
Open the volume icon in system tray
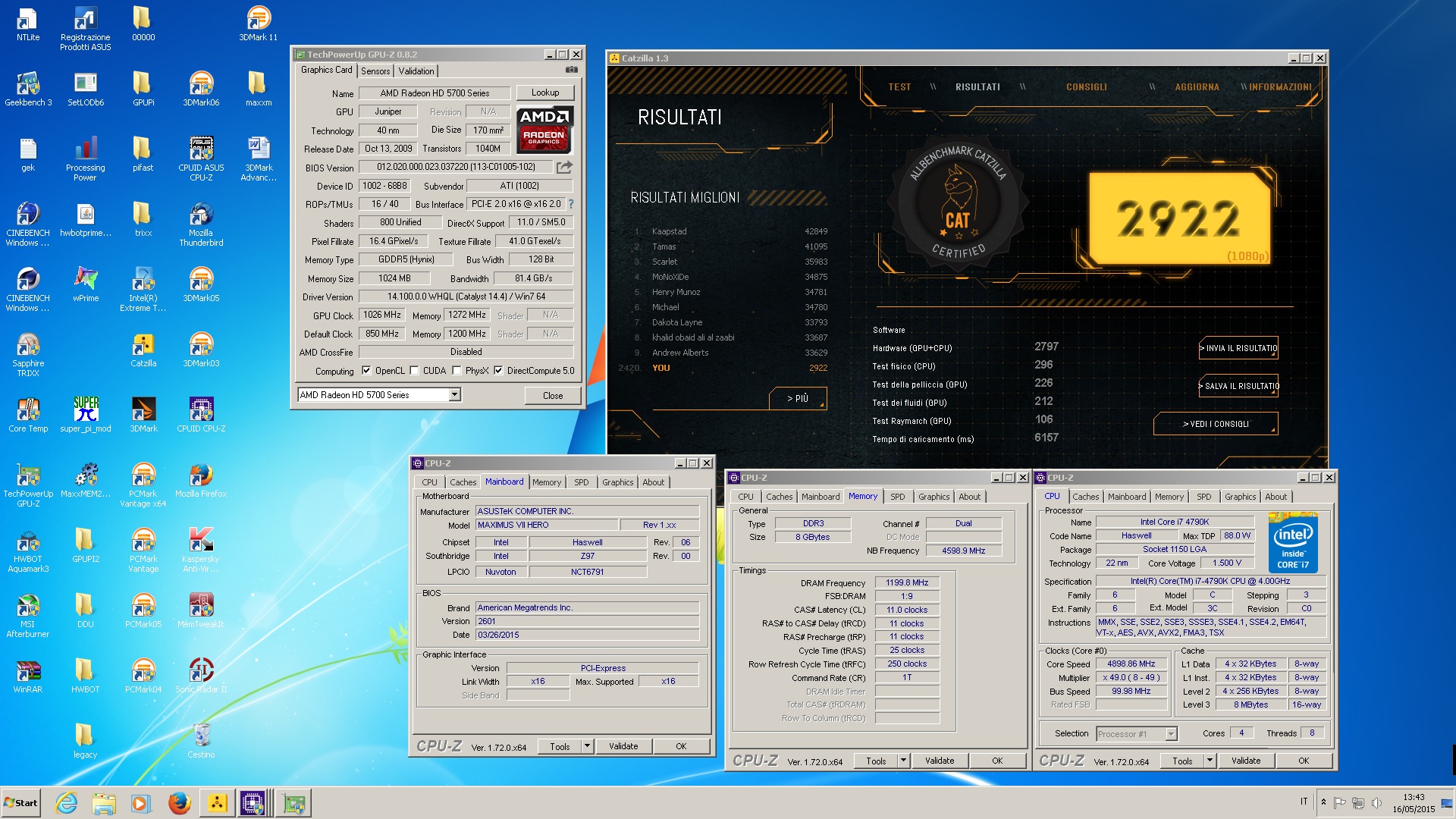(1376, 802)
